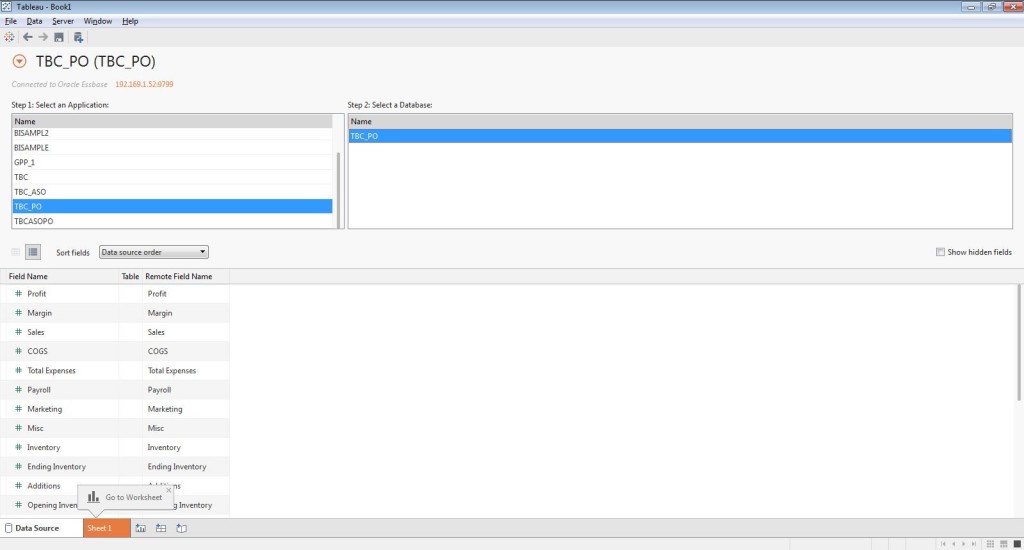Go forward using the toolbar arrow
The width and height of the screenshot is (1024, 550).
pyautogui.click(x=43, y=37)
